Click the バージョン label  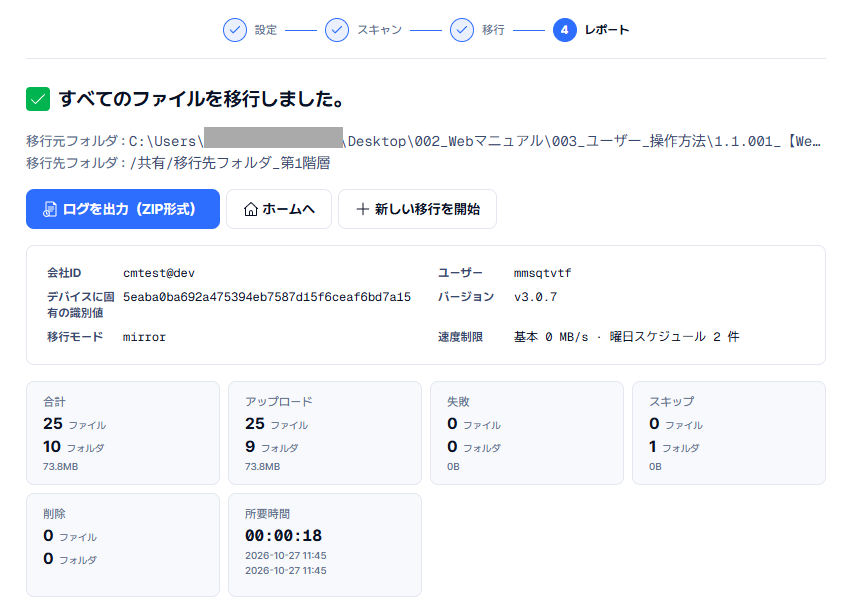pos(466,297)
